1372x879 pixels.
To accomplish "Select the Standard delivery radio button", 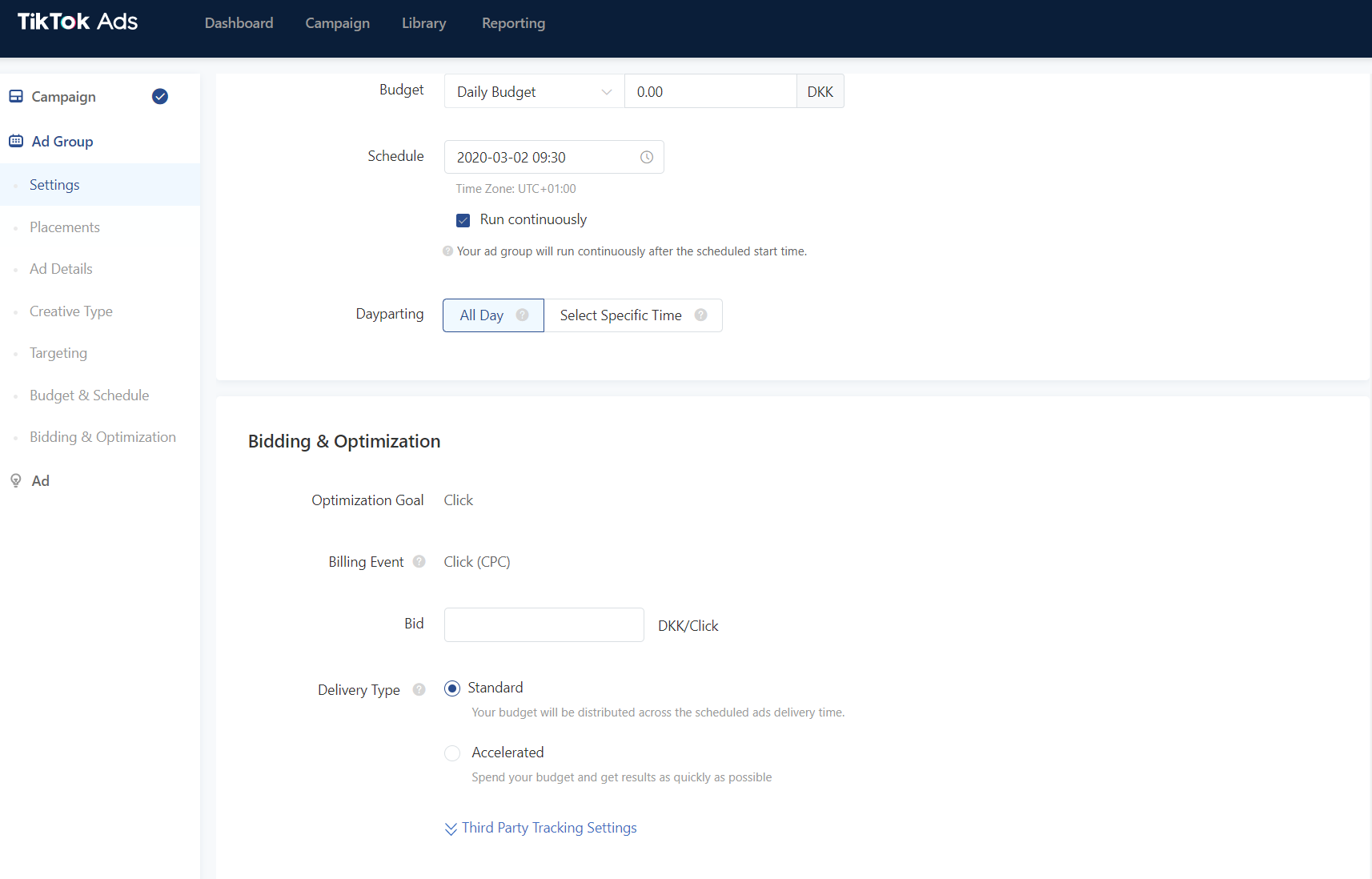I will pos(452,688).
